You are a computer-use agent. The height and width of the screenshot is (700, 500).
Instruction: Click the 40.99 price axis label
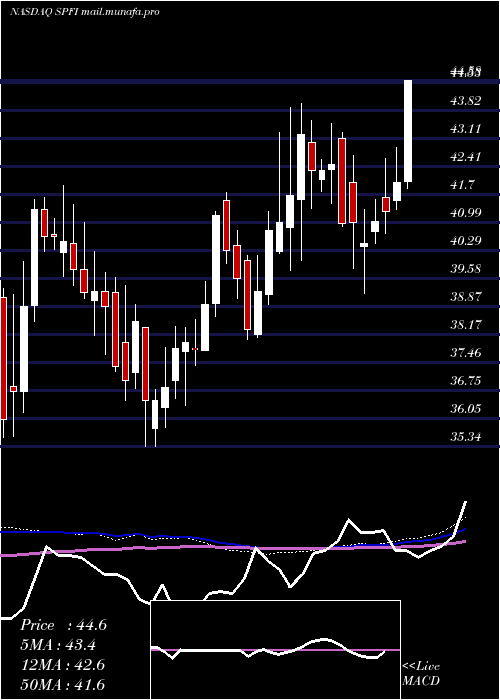click(x=466, y=212)
